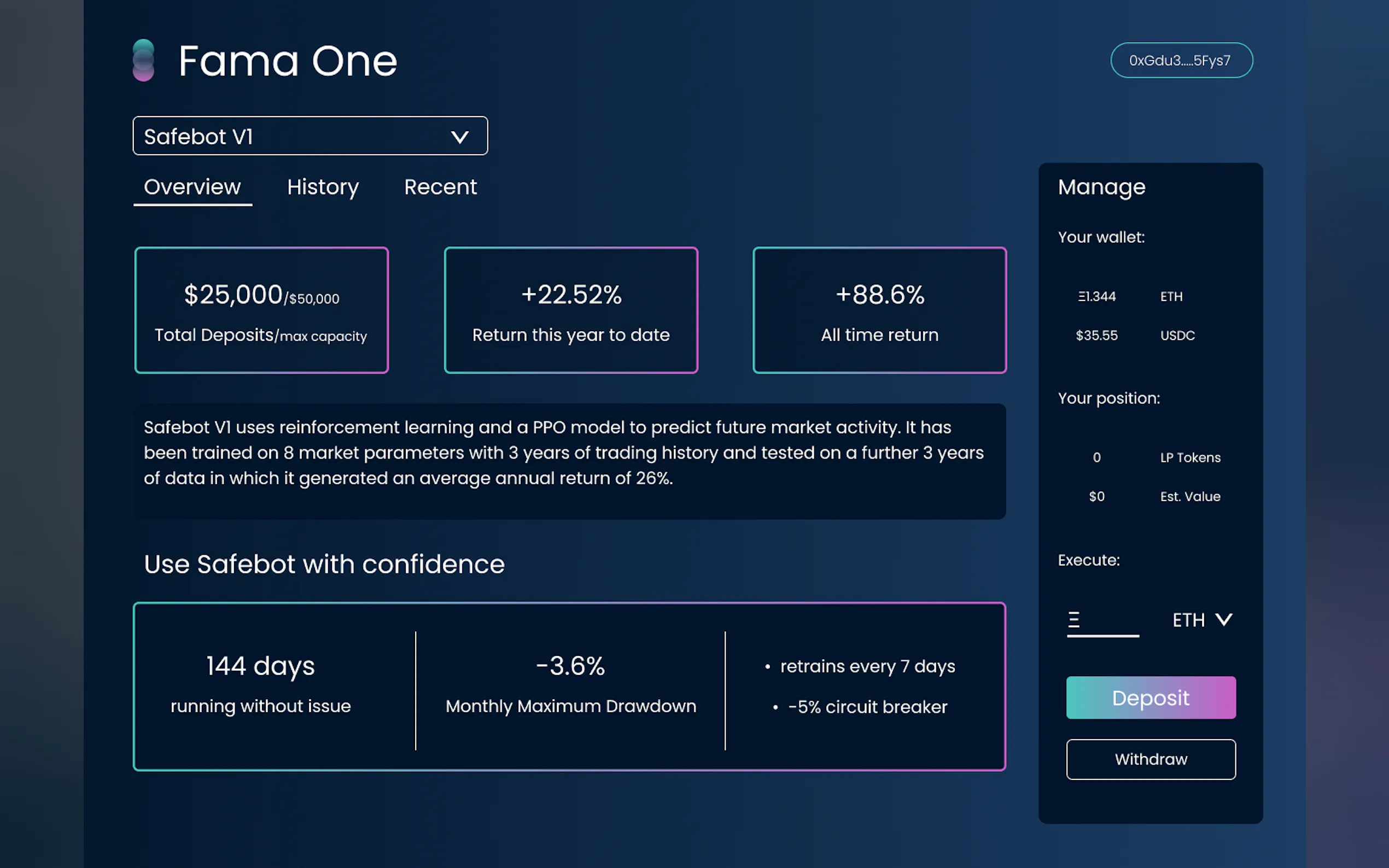Screen dimensions: 1389x868
Task: Switch to the Overview tab
Action: (x=192, y=187)
